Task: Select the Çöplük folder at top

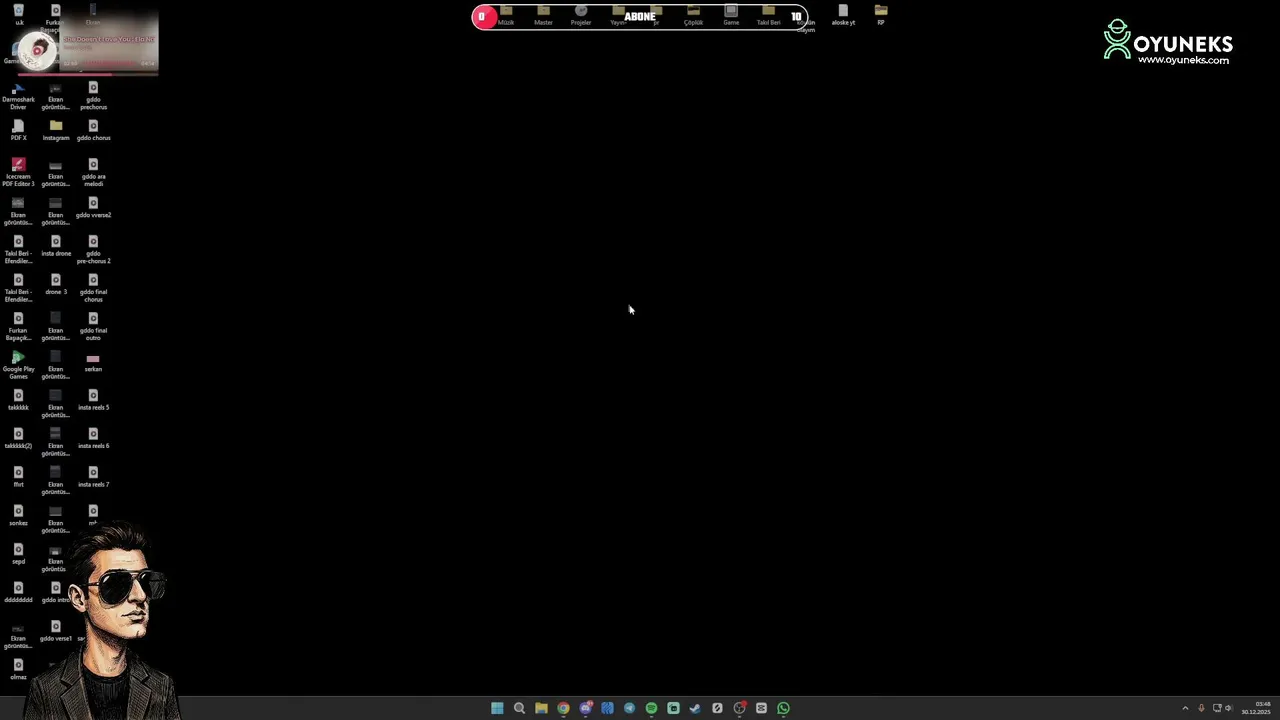Action: (693, 15)
